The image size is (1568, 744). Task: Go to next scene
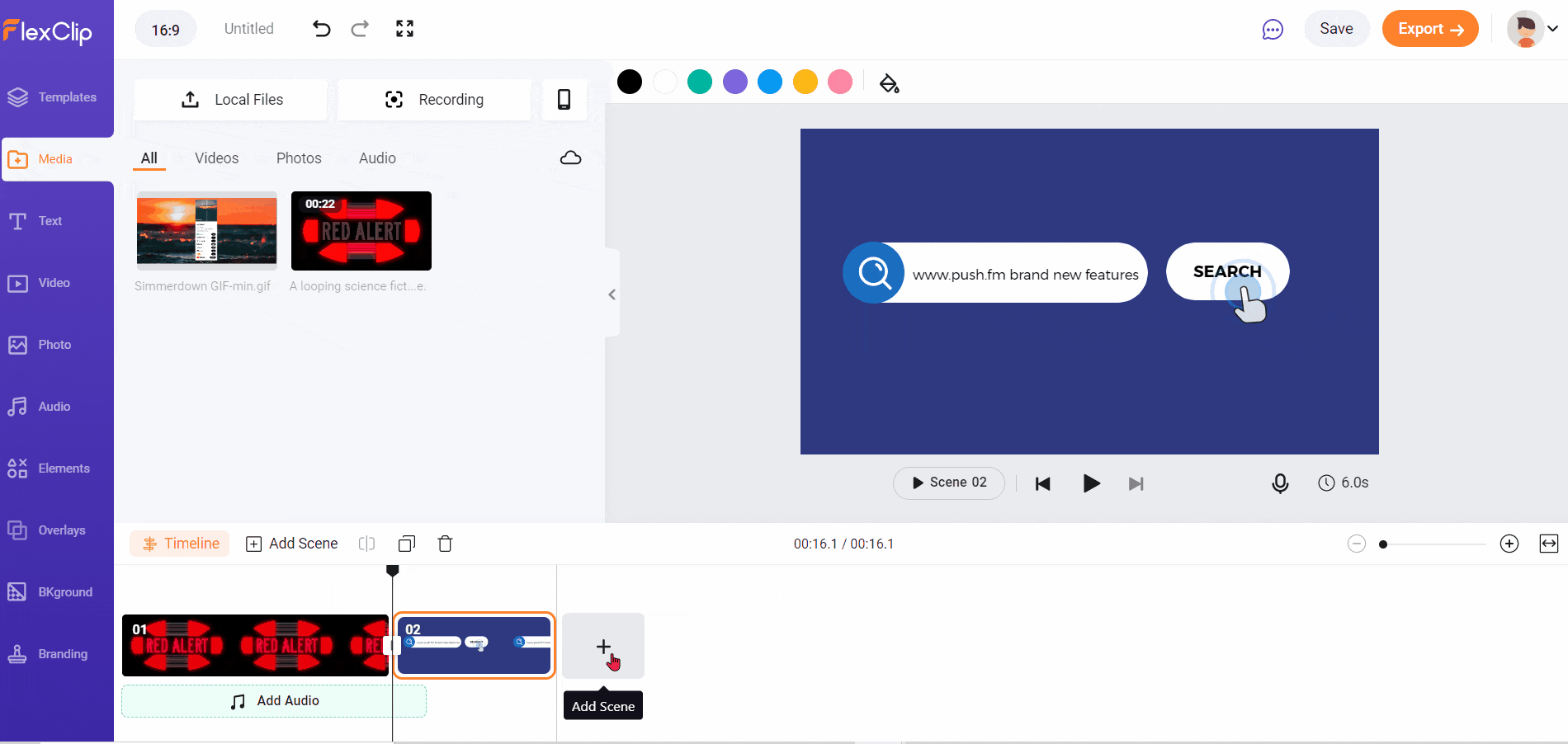click(1136, 484)
